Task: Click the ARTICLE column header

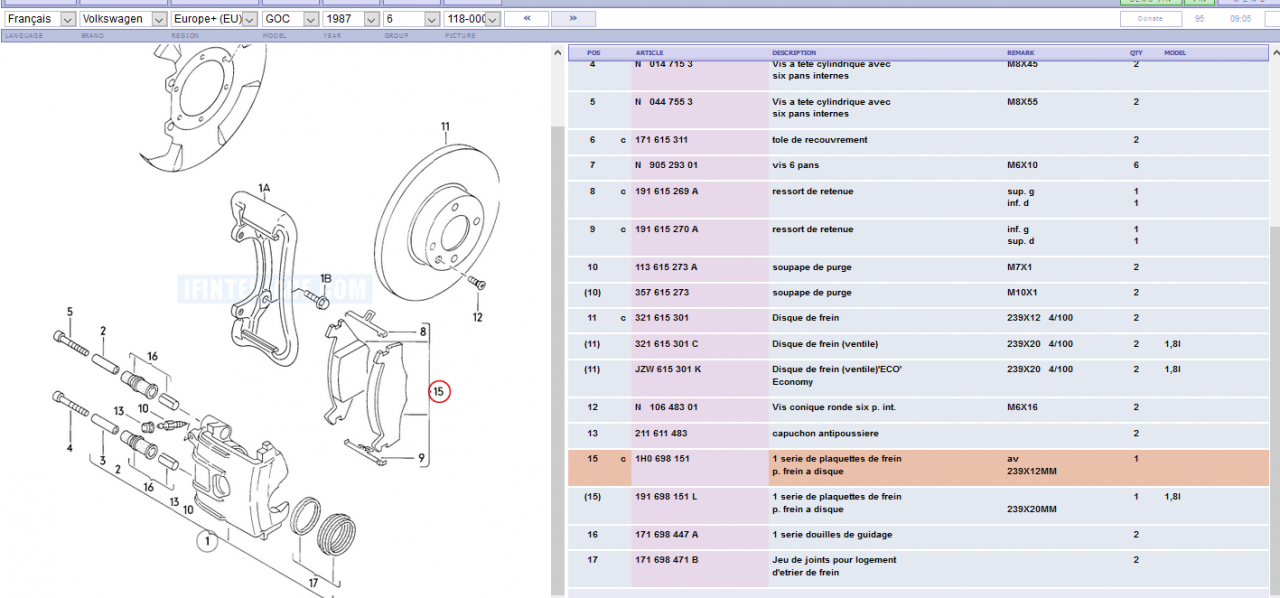Action: coord(649,53)
